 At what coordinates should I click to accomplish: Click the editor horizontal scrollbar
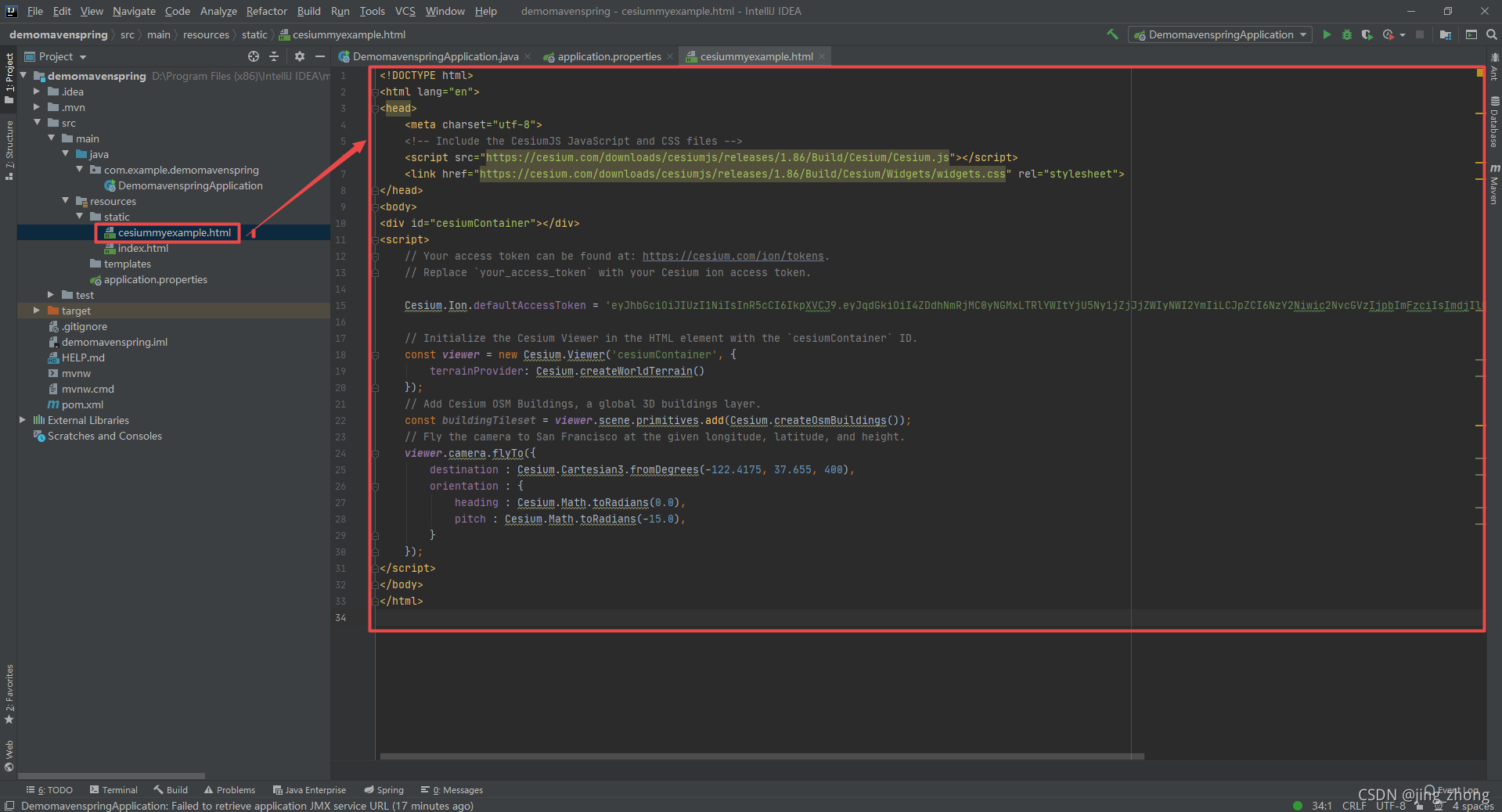coord(762,756)
